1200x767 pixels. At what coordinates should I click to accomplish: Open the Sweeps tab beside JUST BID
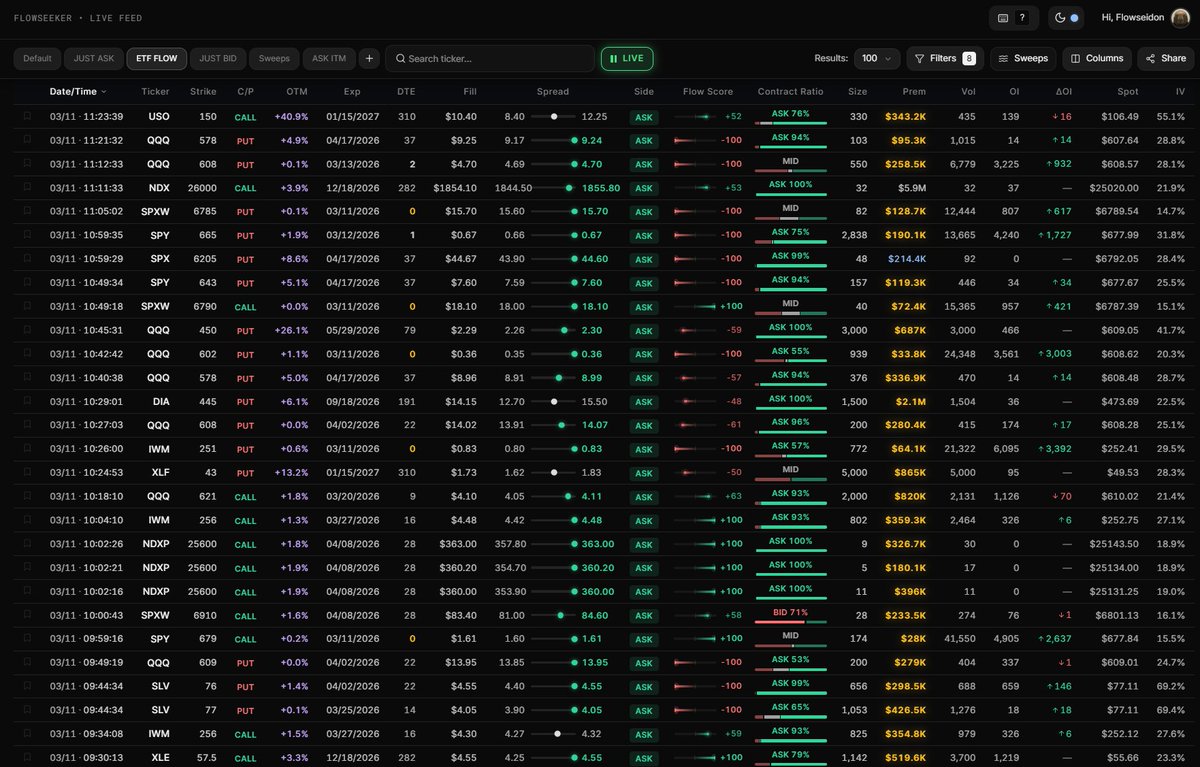point(274,58)
